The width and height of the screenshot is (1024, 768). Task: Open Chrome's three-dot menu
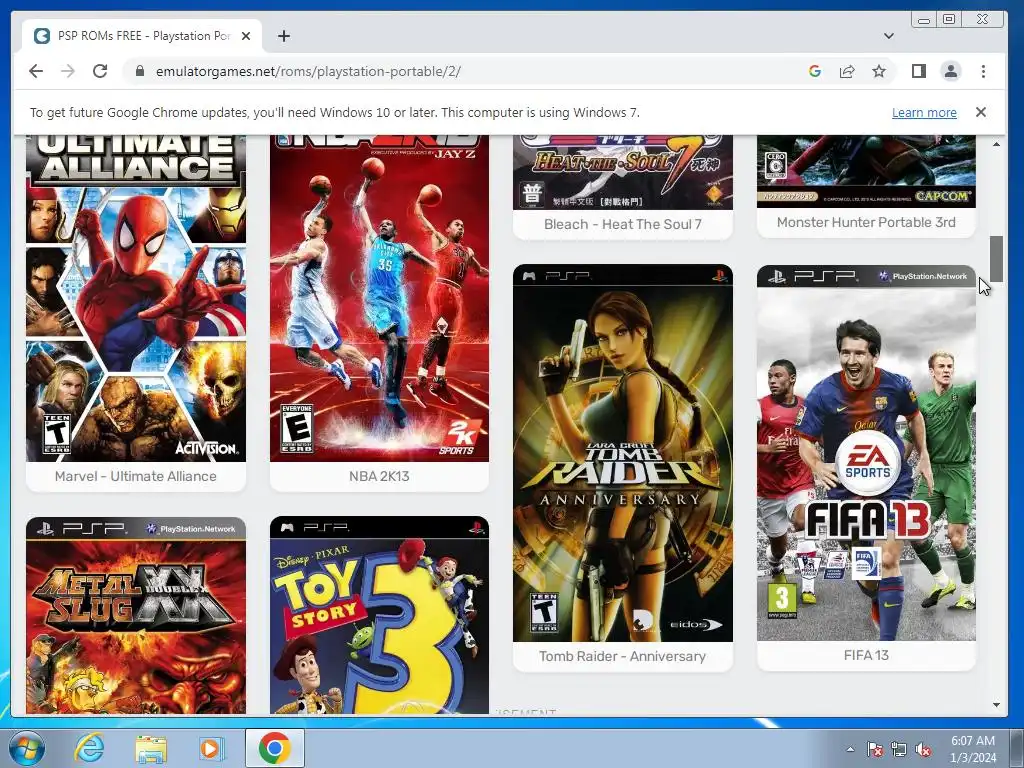984,71
